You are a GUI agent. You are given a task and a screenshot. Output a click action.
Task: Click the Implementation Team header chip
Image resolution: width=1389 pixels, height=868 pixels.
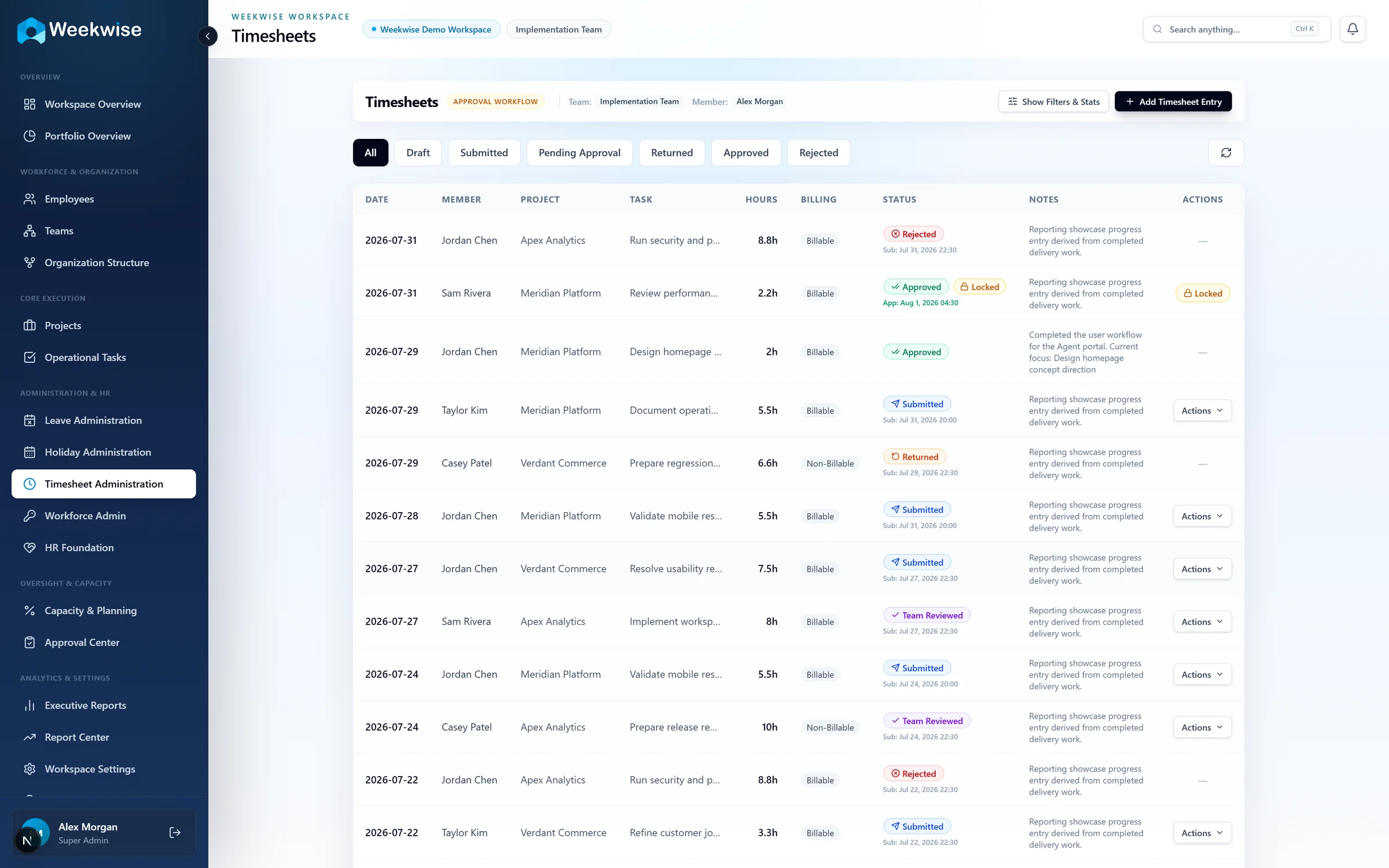click(558, 30)
